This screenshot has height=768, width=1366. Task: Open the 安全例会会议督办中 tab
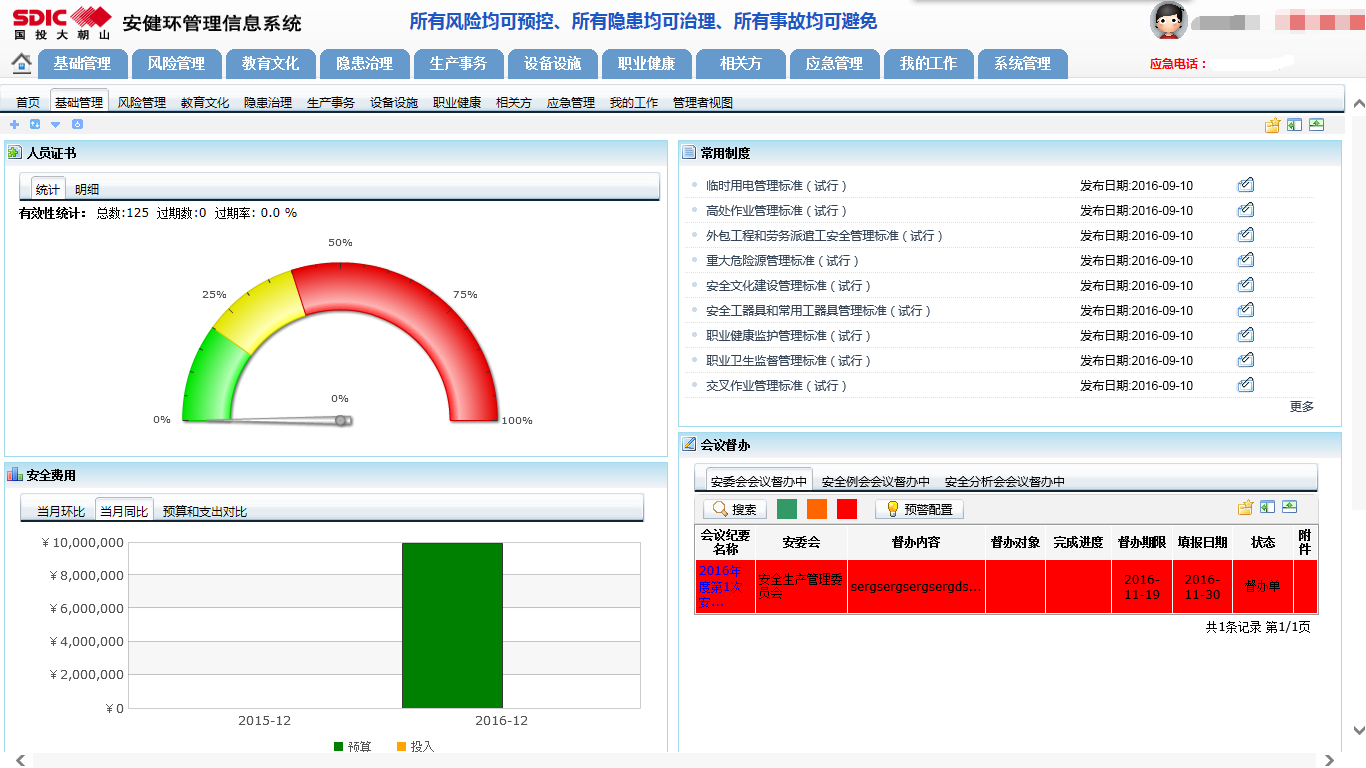[875, 481]
